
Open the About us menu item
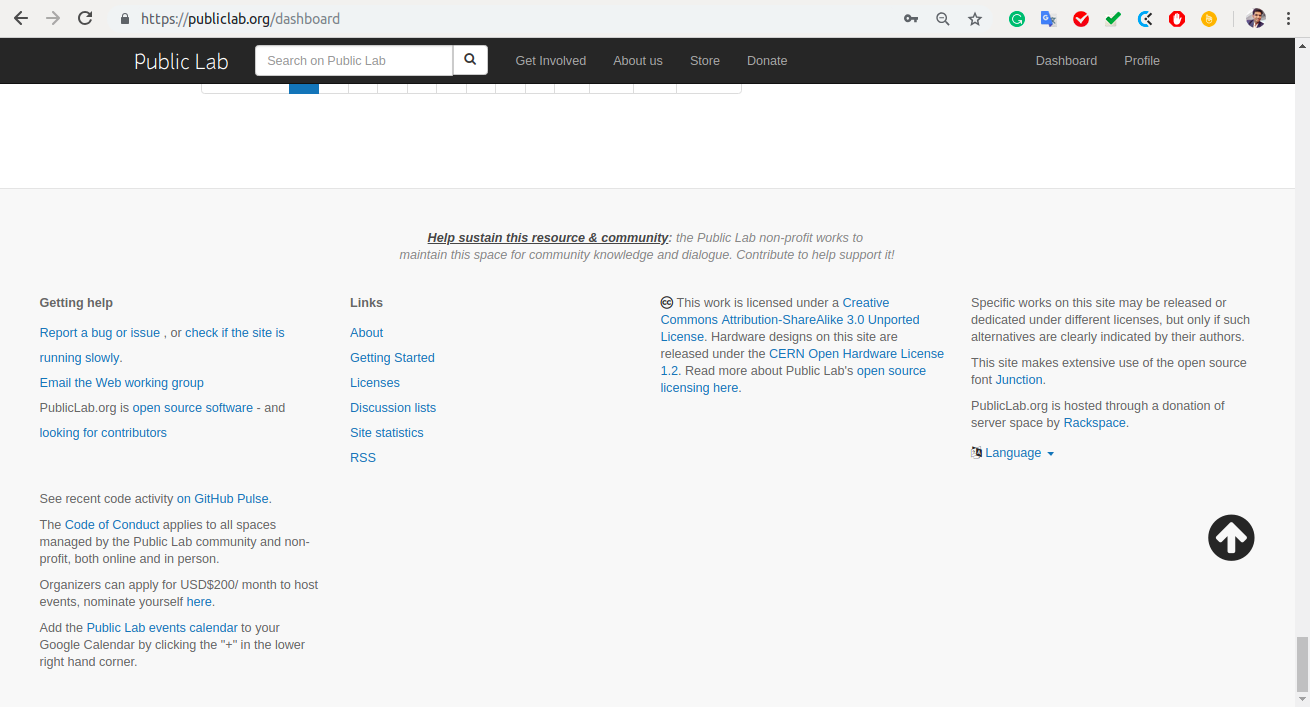638,60
